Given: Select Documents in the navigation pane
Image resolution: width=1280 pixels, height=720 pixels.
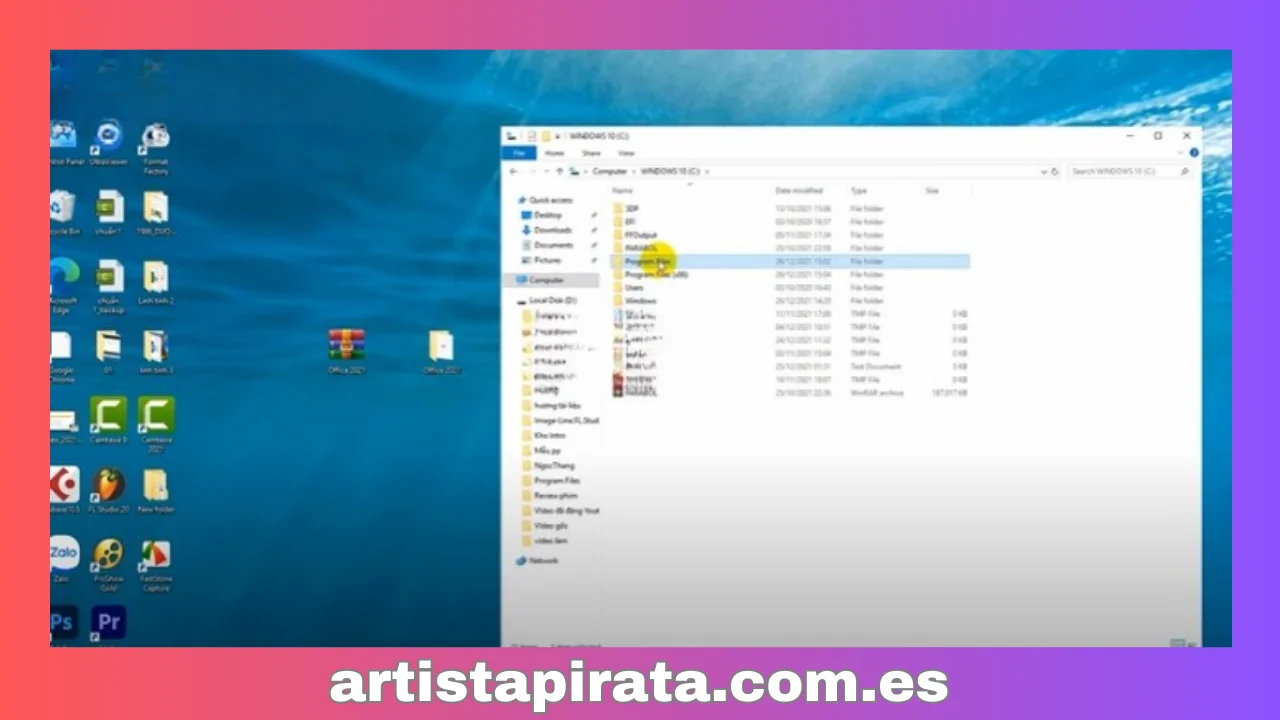Looking at the screenshot, I should 547,245.
